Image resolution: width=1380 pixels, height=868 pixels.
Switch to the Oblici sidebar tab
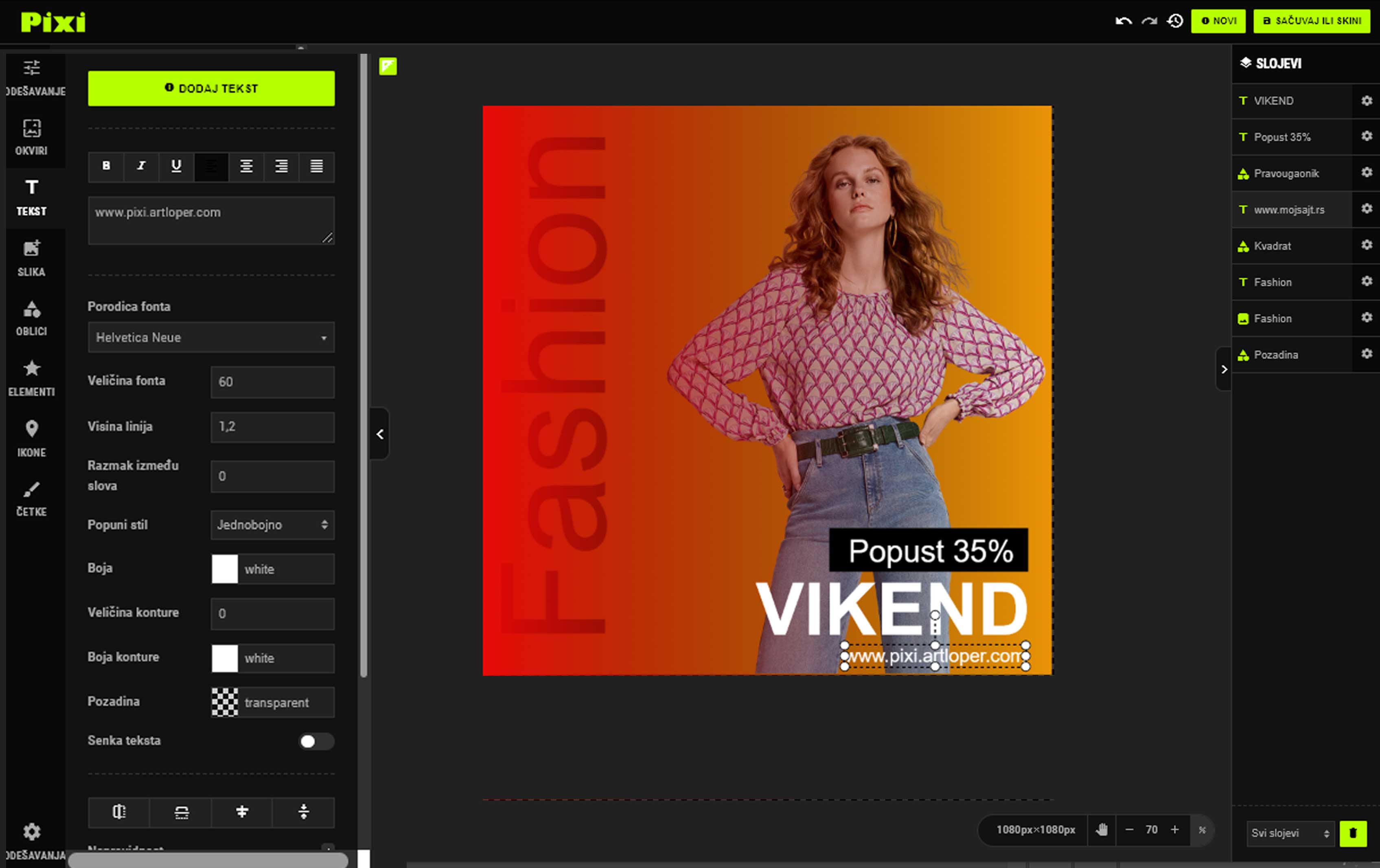tap(31, 318)
